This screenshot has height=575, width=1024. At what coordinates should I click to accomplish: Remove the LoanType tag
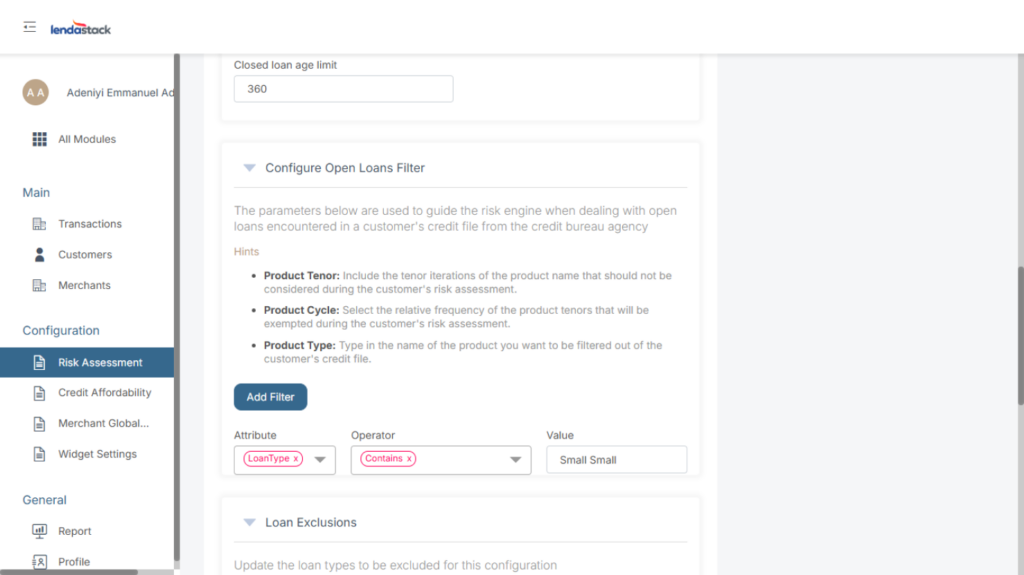[x=296, y=459]
